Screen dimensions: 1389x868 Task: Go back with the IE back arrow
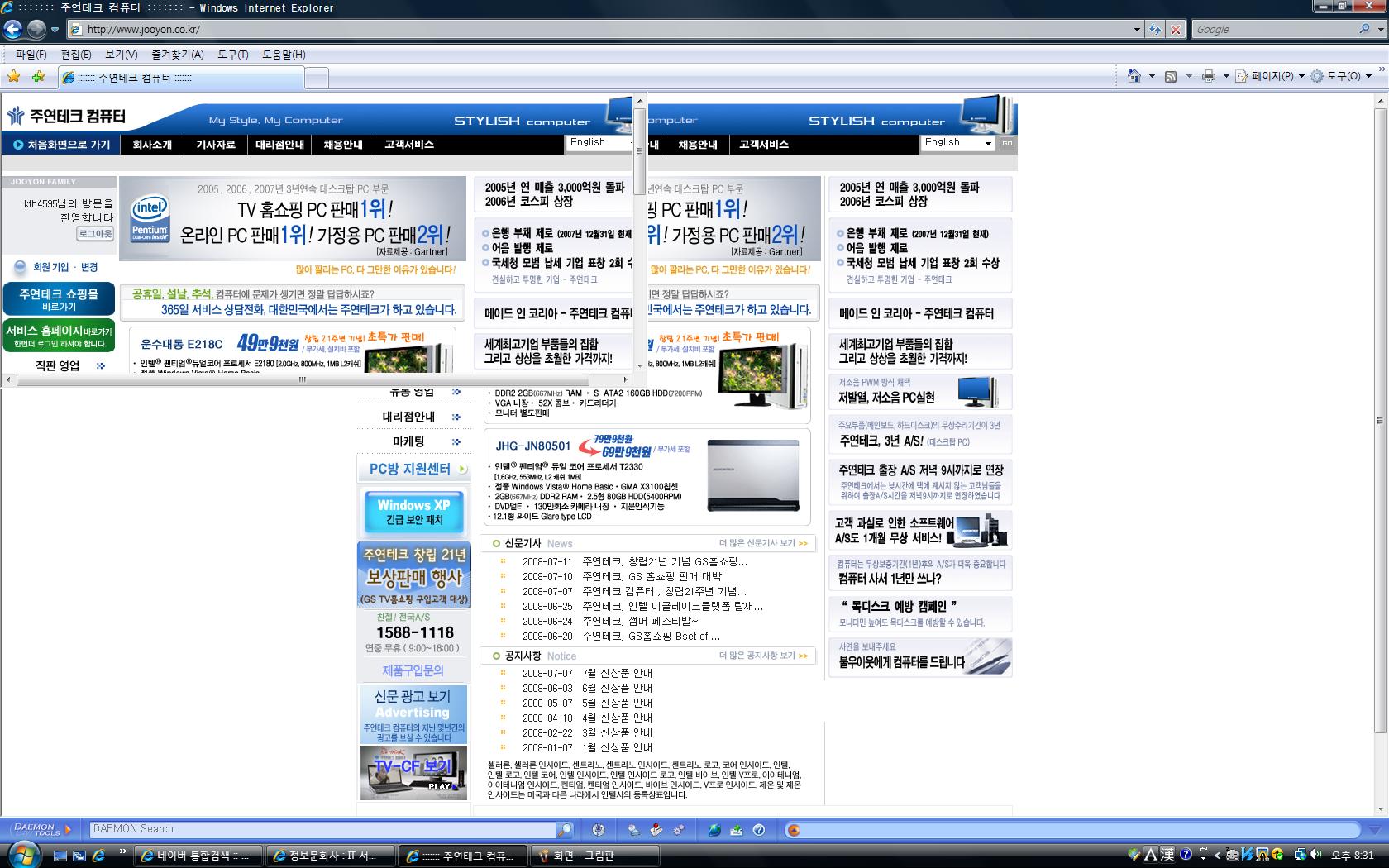12,29
